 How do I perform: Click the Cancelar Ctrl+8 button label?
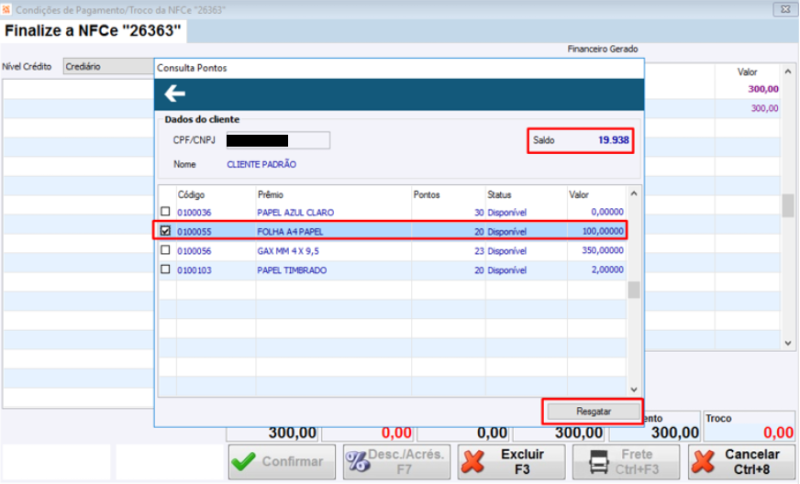pos(752,462)
